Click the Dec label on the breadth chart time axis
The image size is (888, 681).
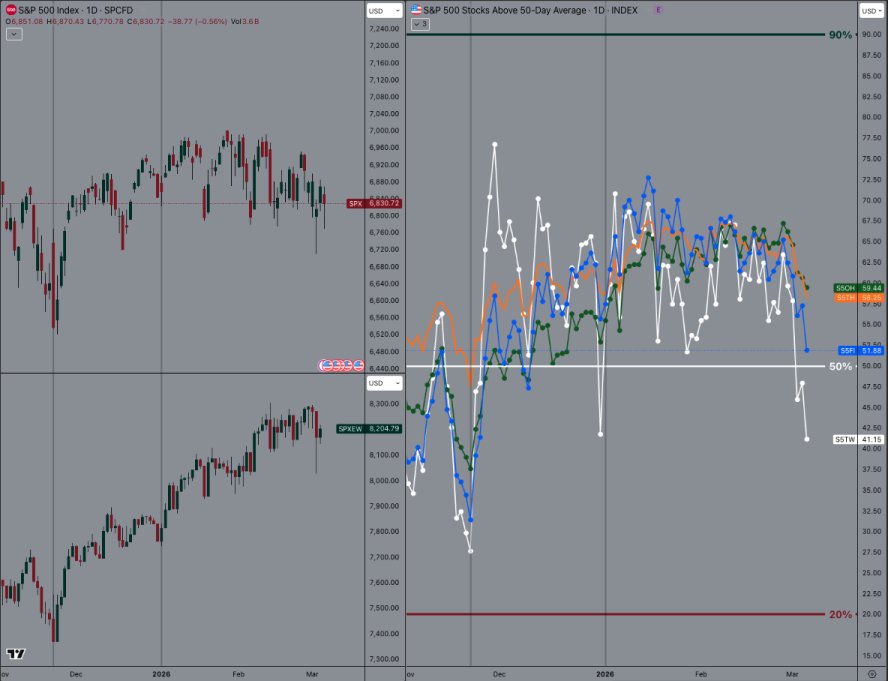pyautogui.click(x=499, y=674)
